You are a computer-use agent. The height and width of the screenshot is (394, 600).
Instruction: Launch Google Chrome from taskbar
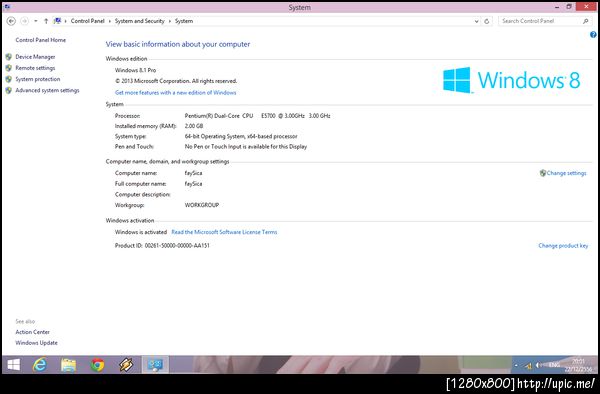click(x=97, y=365)
